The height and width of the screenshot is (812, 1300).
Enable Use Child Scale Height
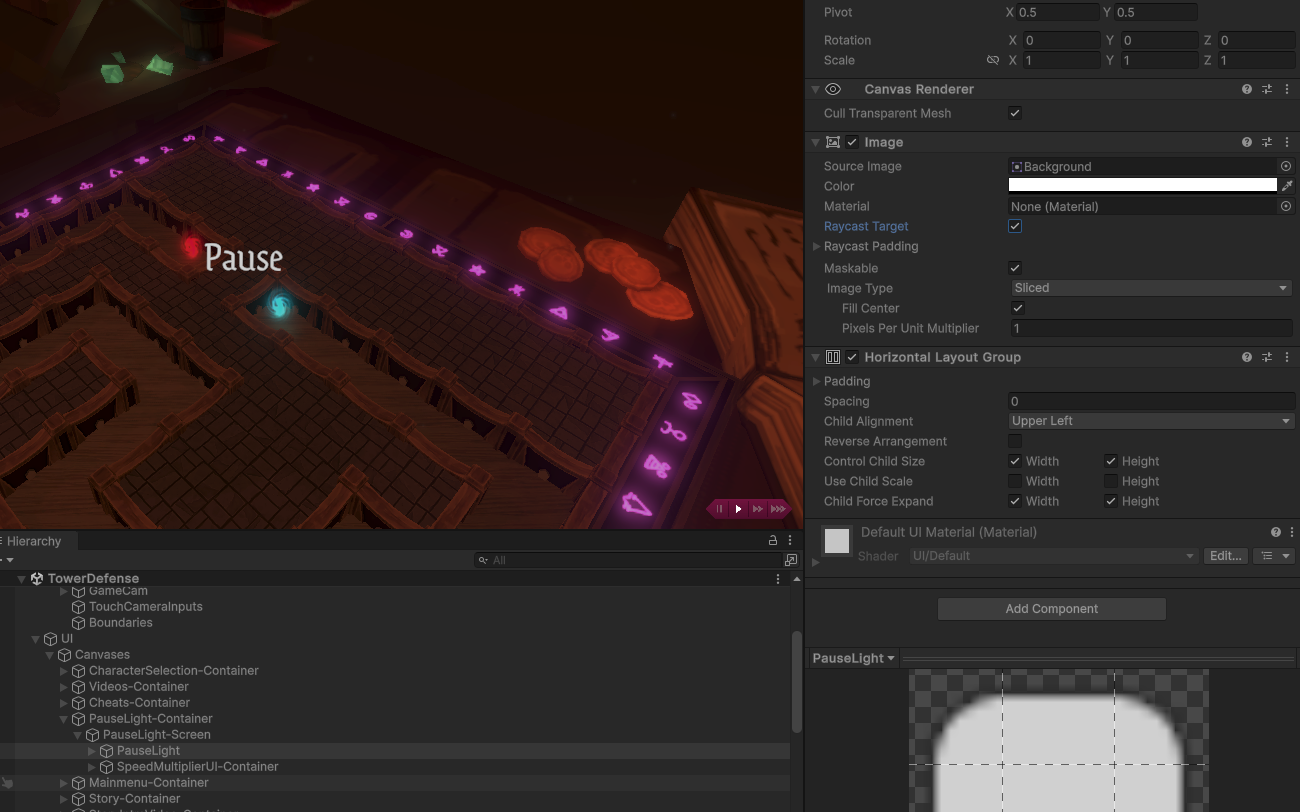1110,481
